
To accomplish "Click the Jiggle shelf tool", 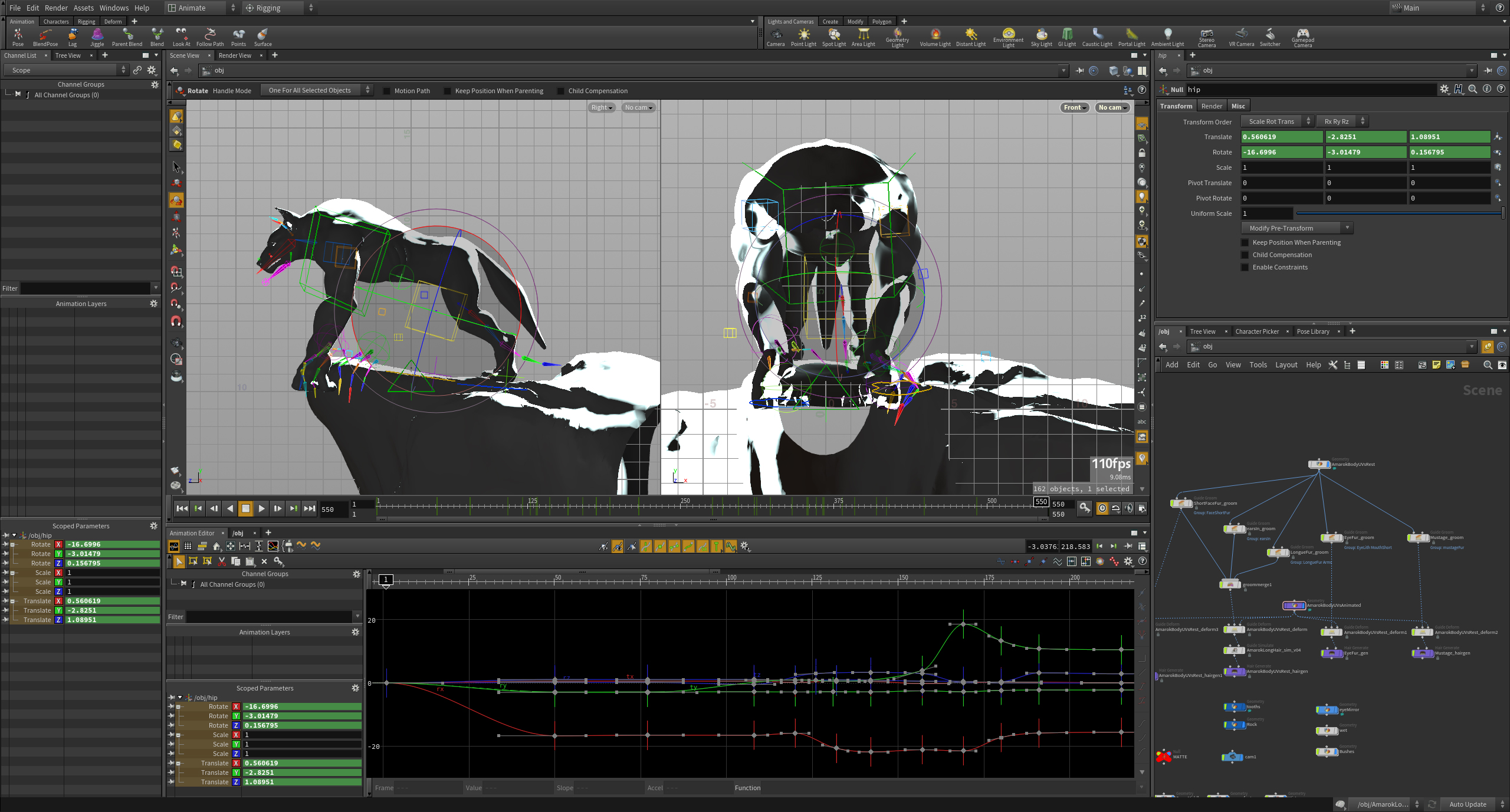I will (x=97, y=37).
